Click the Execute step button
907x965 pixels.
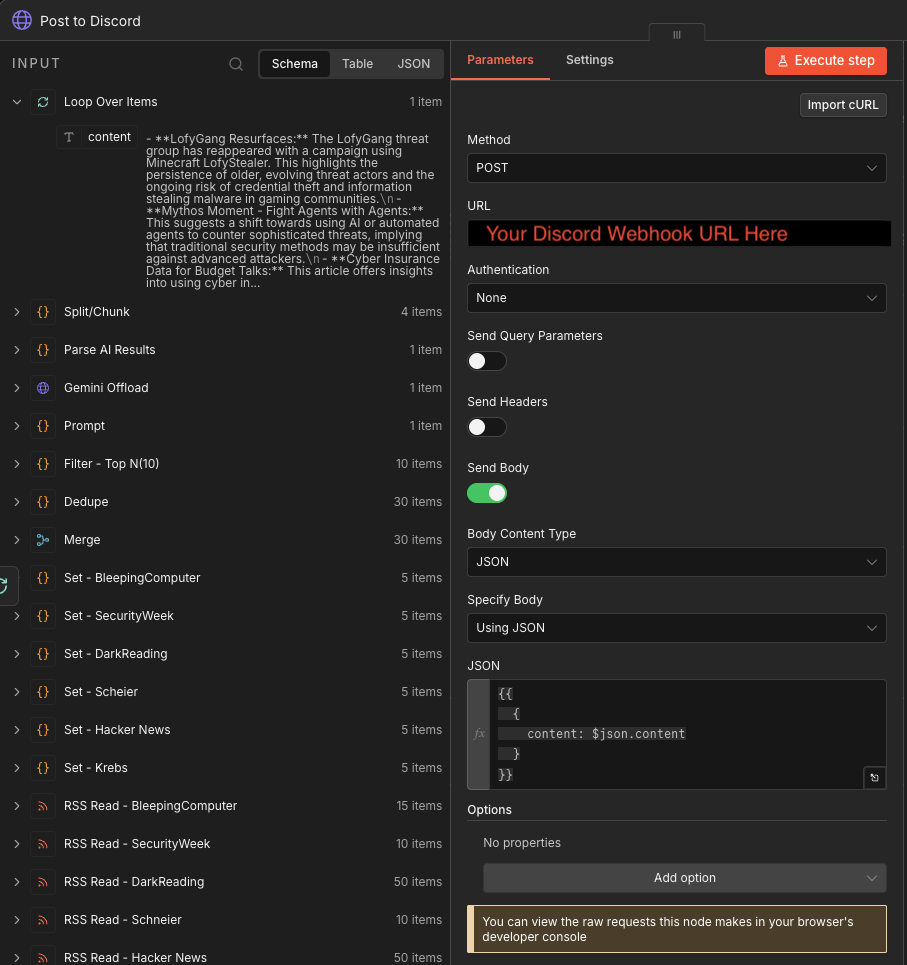[x=825, y=60]
